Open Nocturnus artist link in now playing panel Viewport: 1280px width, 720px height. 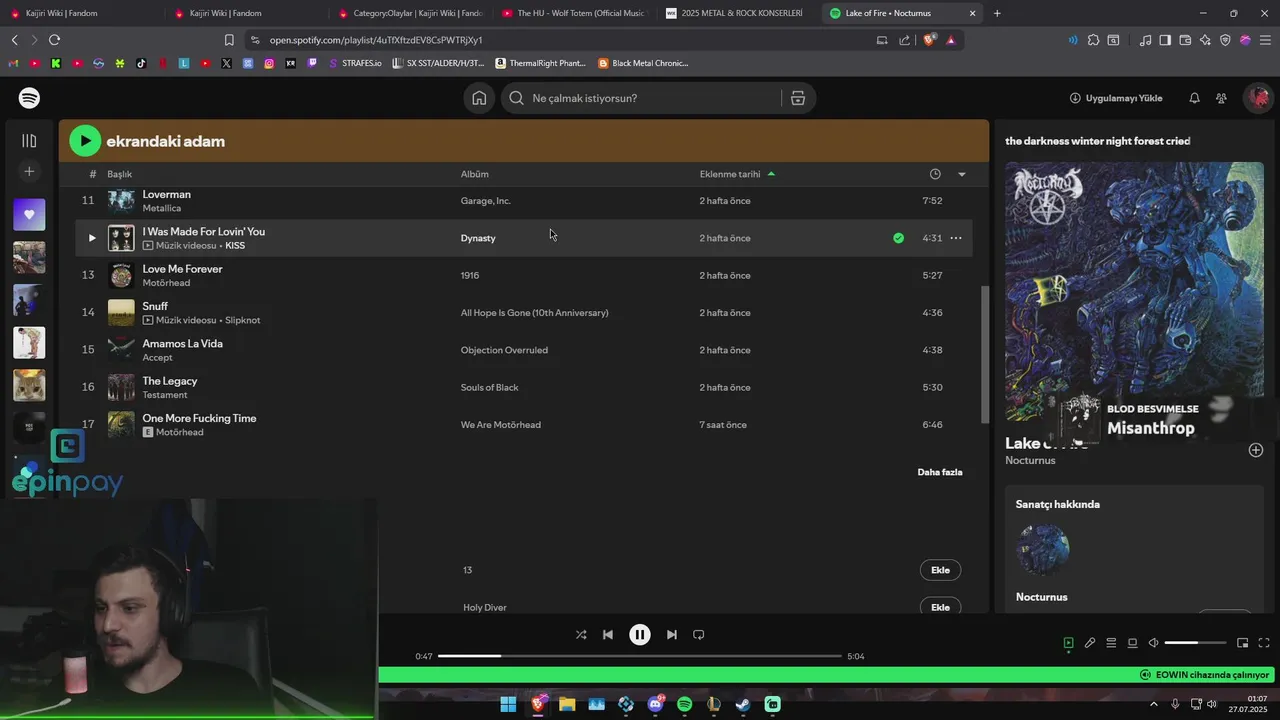[x=1030, y=461]
